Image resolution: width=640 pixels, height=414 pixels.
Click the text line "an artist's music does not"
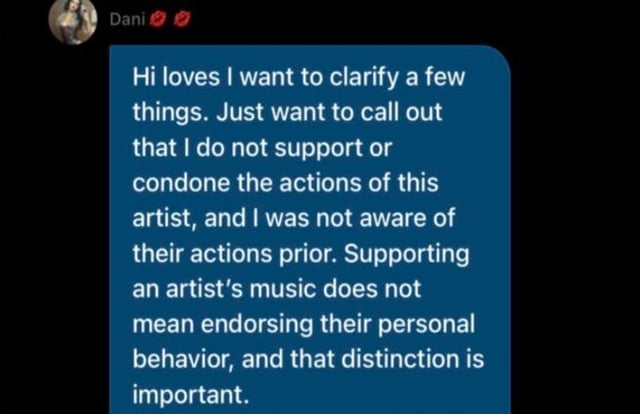coord(276,289)
